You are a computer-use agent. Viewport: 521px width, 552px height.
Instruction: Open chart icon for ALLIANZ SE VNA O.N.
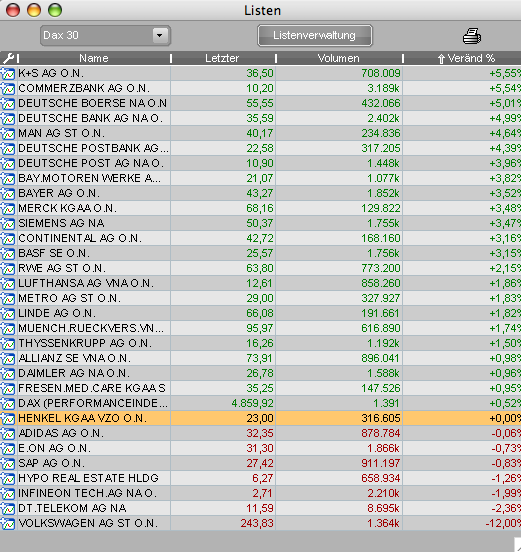8,358
